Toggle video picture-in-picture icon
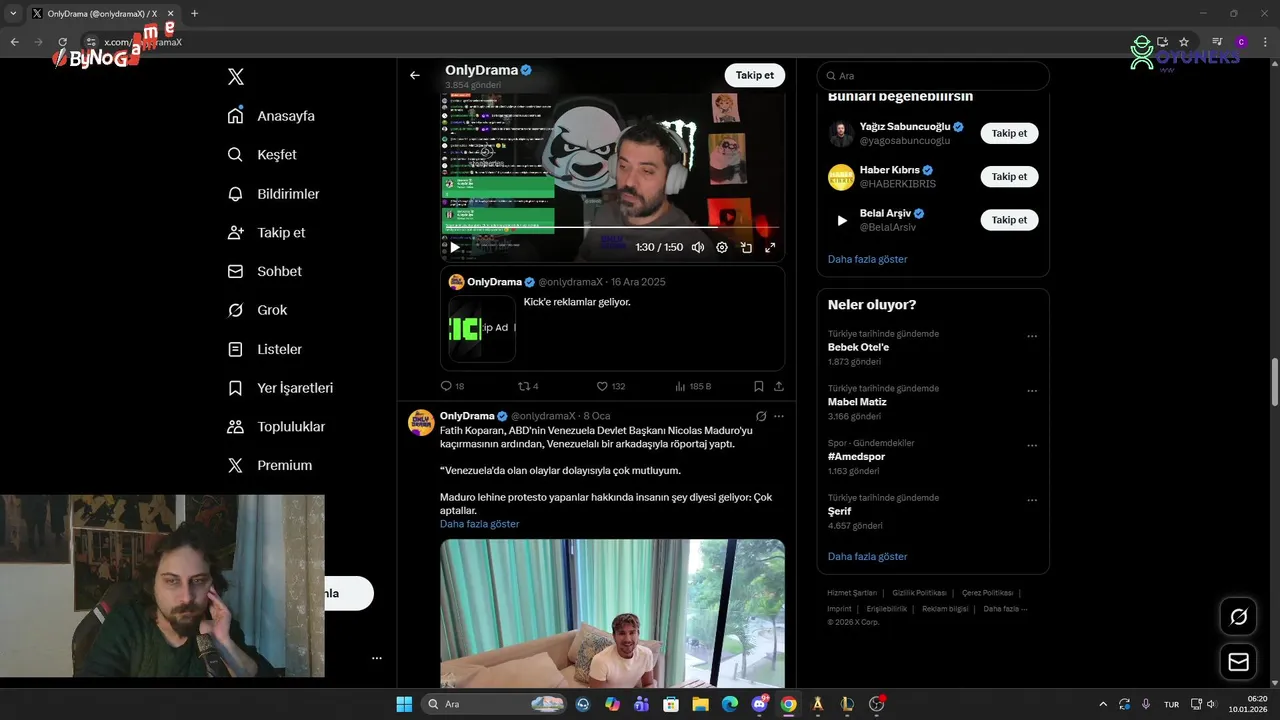This screenshot has width=1280, height=720. point(746,247)
